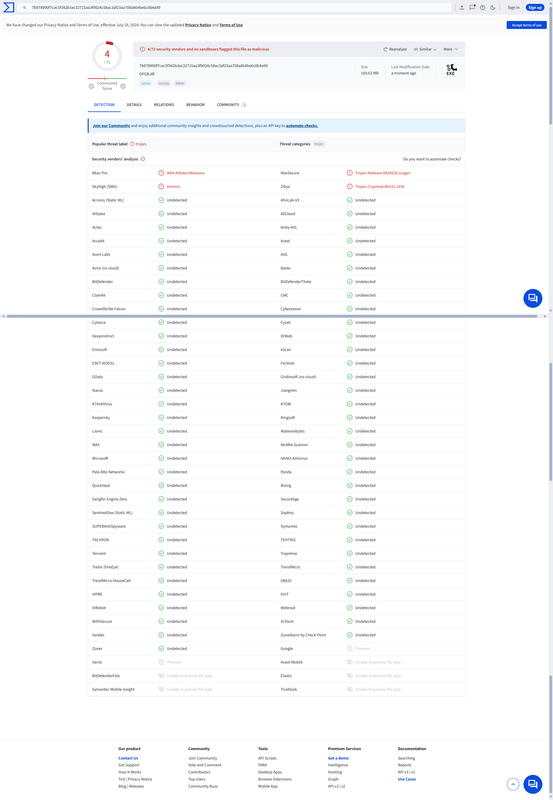Viewport: 553px width, 800px height.
Task: Open the help question mark icon
Action: [x=483, y=8]
